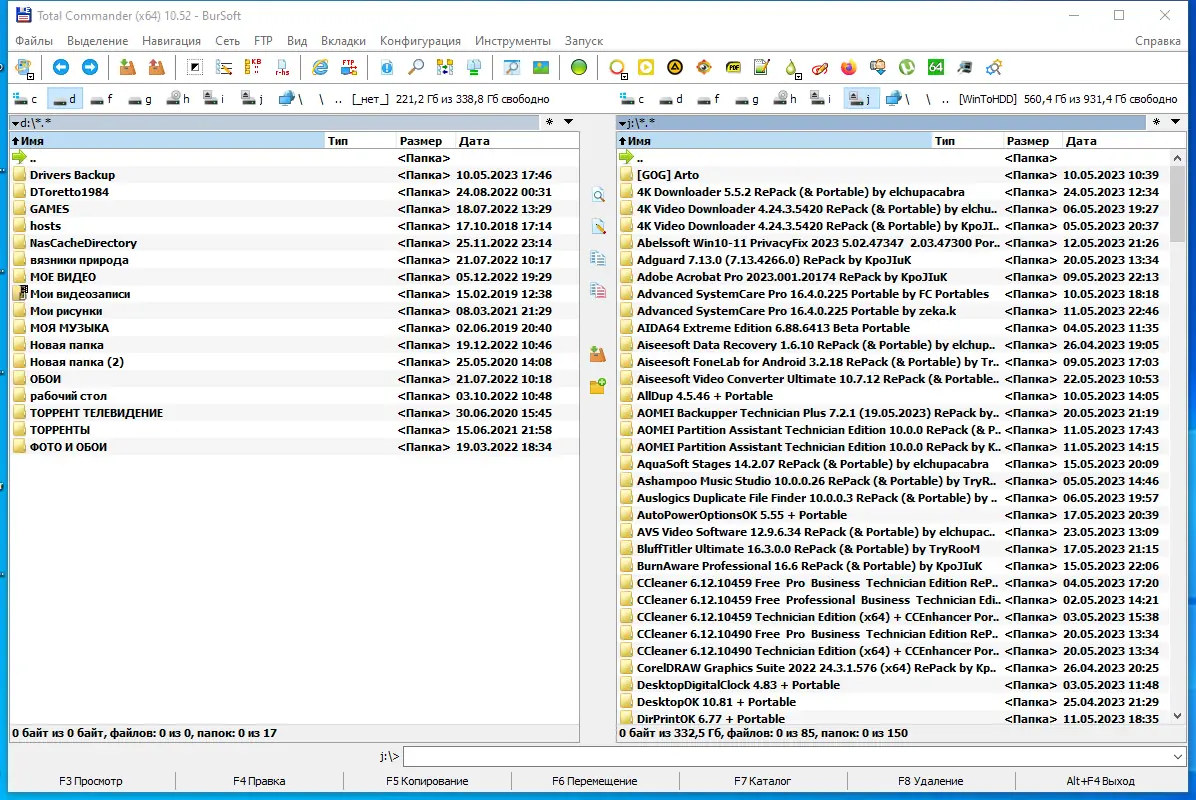Click the F6 Перемещение button
This screenshot has width=1196, height=800.
point(595,781)
